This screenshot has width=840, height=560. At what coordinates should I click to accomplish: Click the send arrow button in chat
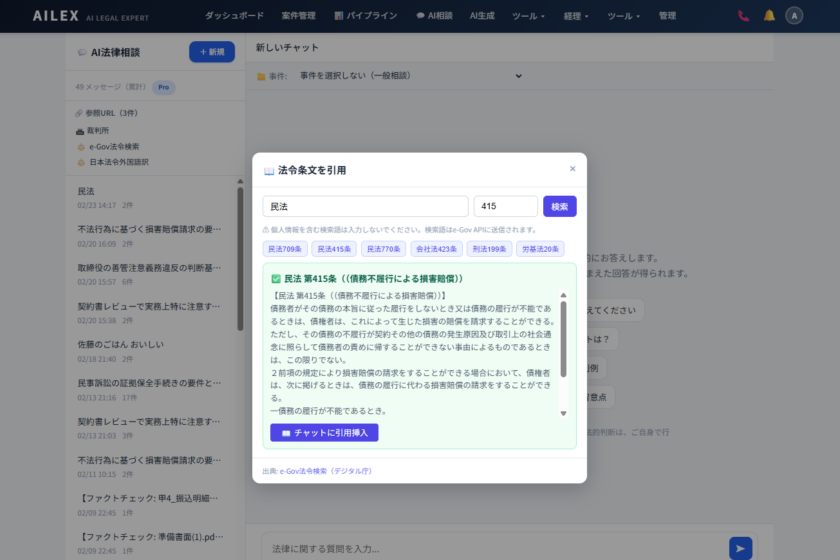(x=740, y=547)
